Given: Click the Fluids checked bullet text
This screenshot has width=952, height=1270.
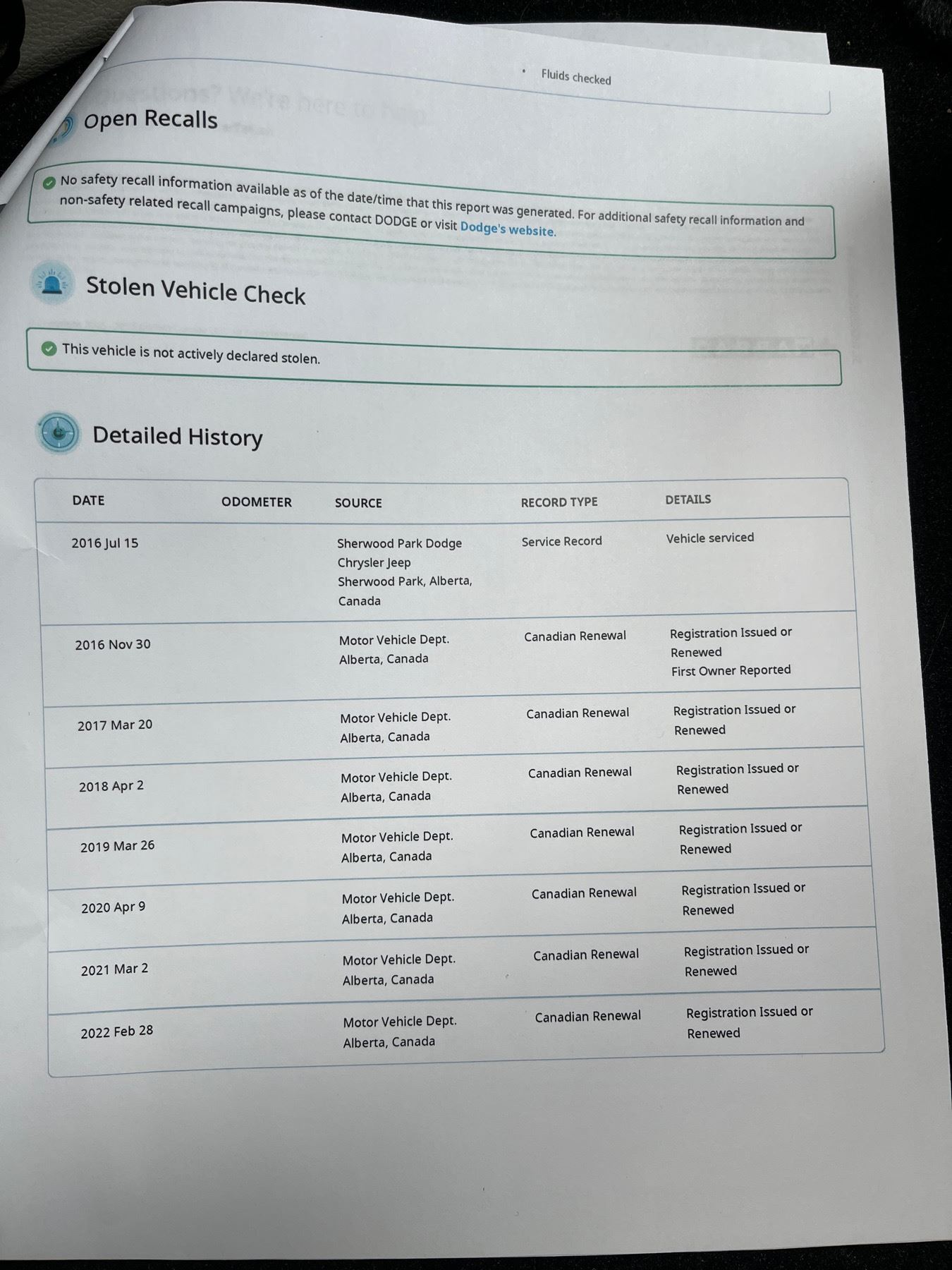Looking at the screenshot, I should [575, 77].
